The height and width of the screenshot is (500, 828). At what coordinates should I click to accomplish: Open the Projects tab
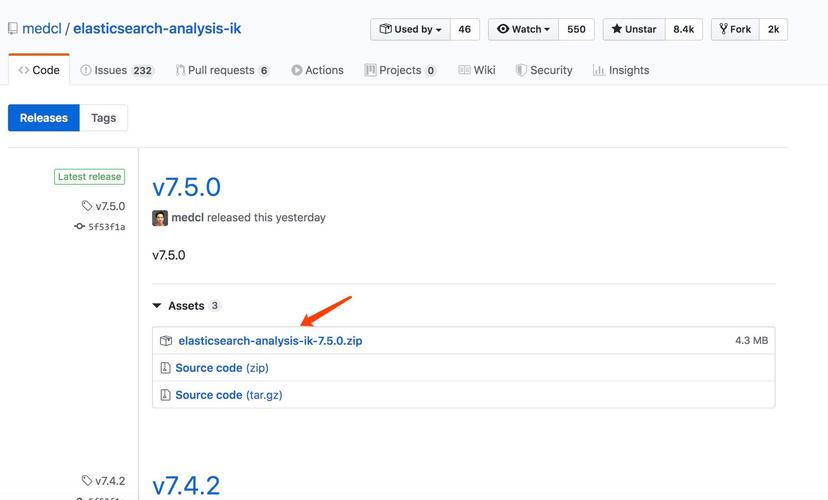(x=400, y=70)
